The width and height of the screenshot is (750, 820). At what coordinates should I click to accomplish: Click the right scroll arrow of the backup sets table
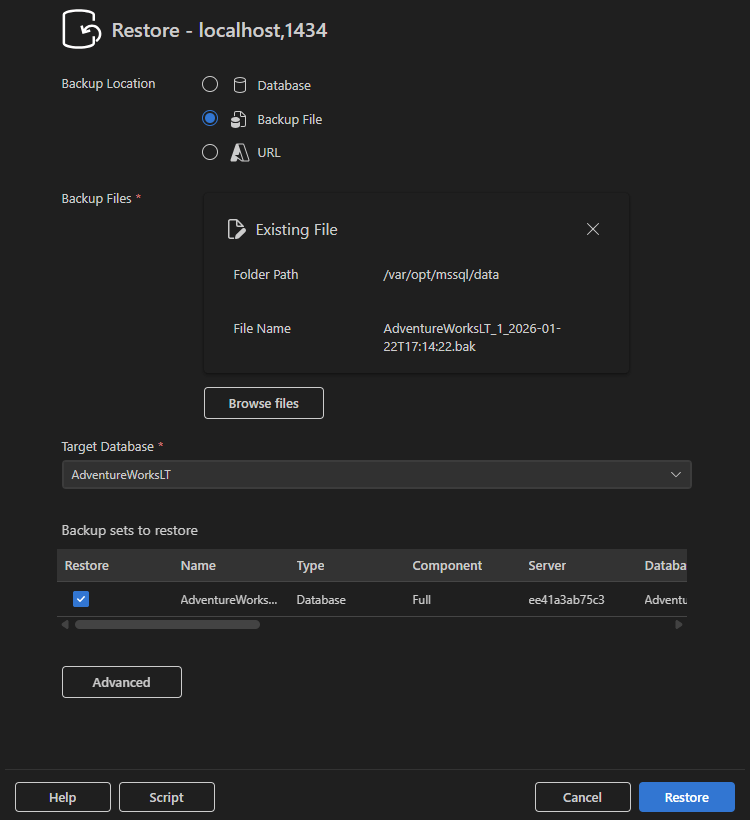[679, 623]
